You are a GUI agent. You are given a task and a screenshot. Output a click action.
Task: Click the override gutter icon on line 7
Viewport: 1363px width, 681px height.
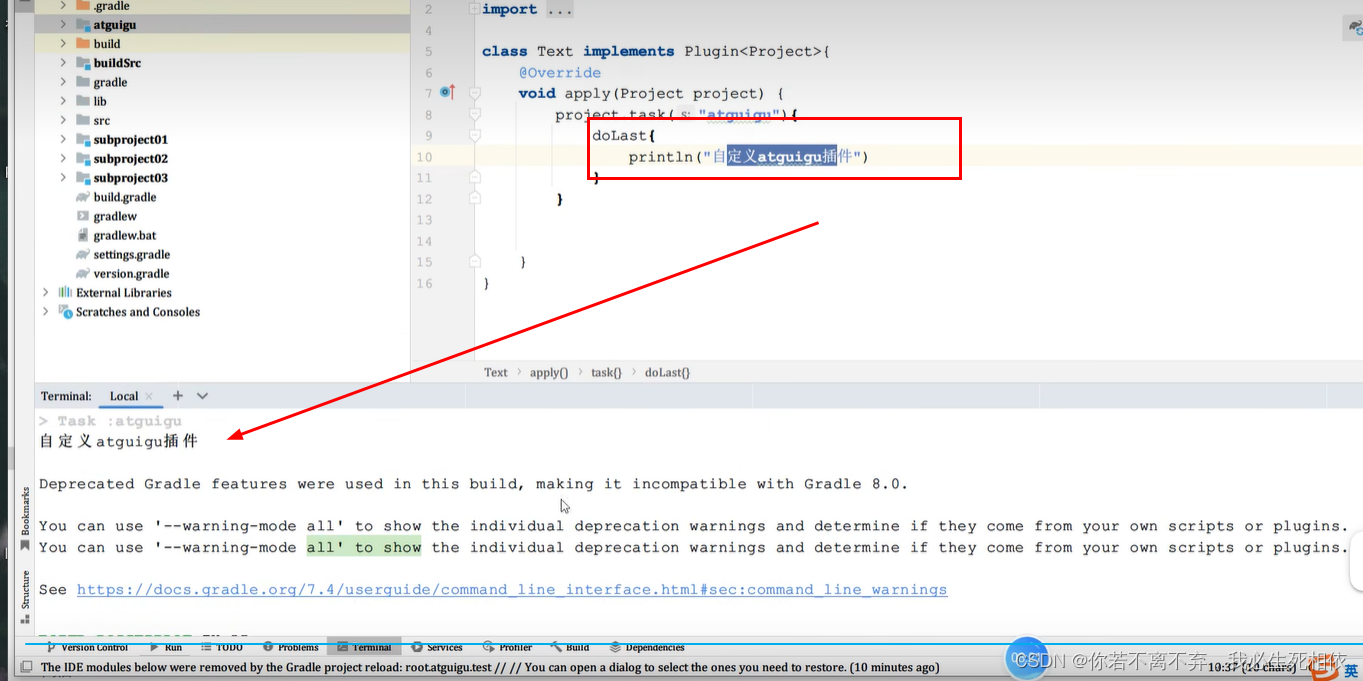pos(447,92)
